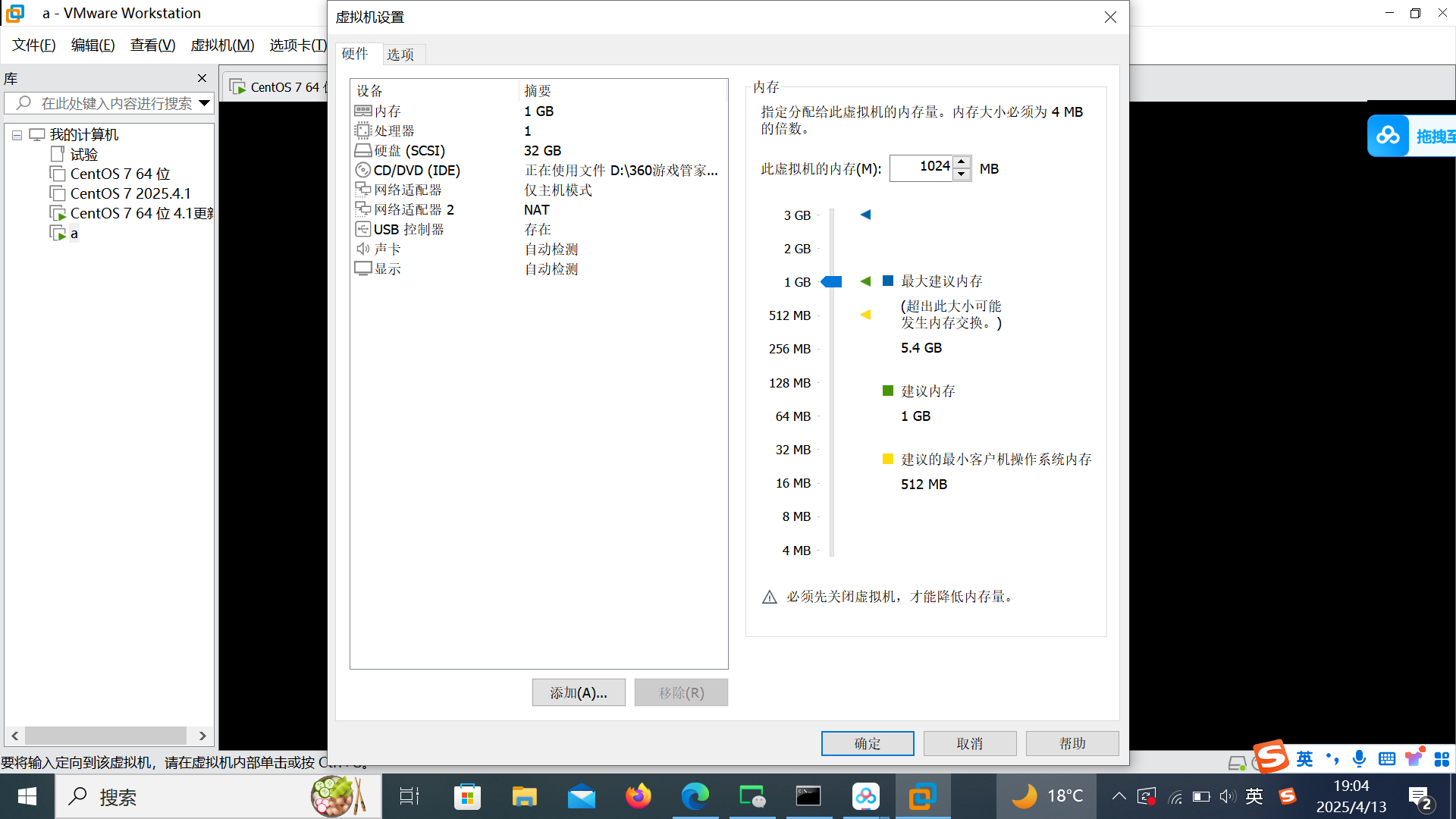1456x819 pixels.
Task: Select the 硬盘 (SCSI) hard disk icon
Action: click(362, 150)
